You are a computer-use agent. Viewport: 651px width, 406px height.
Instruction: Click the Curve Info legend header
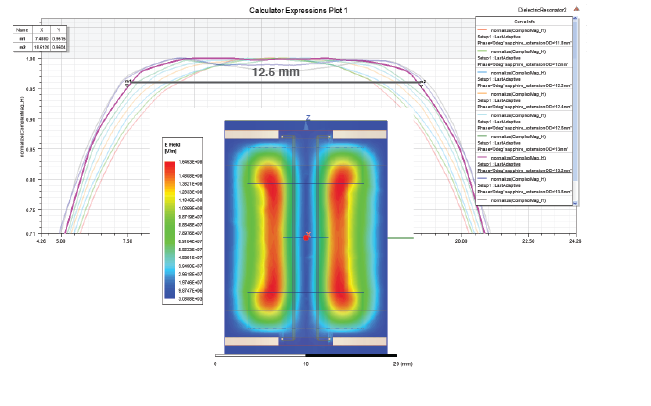[x=524, y=22]
